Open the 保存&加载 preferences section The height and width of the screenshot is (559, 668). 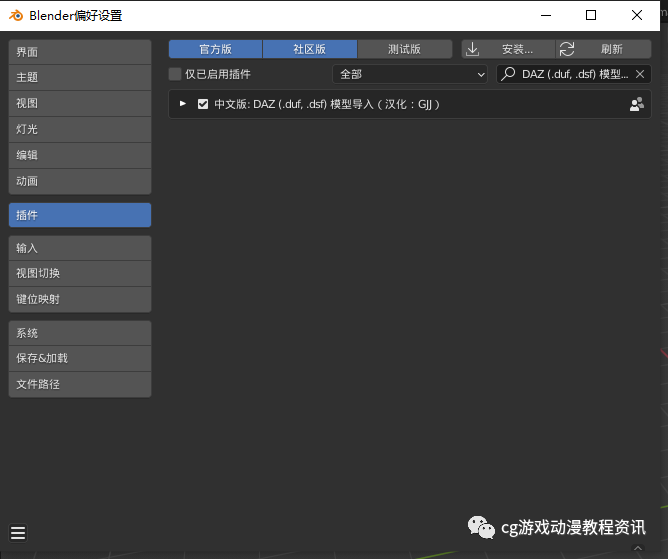point(80,358)
